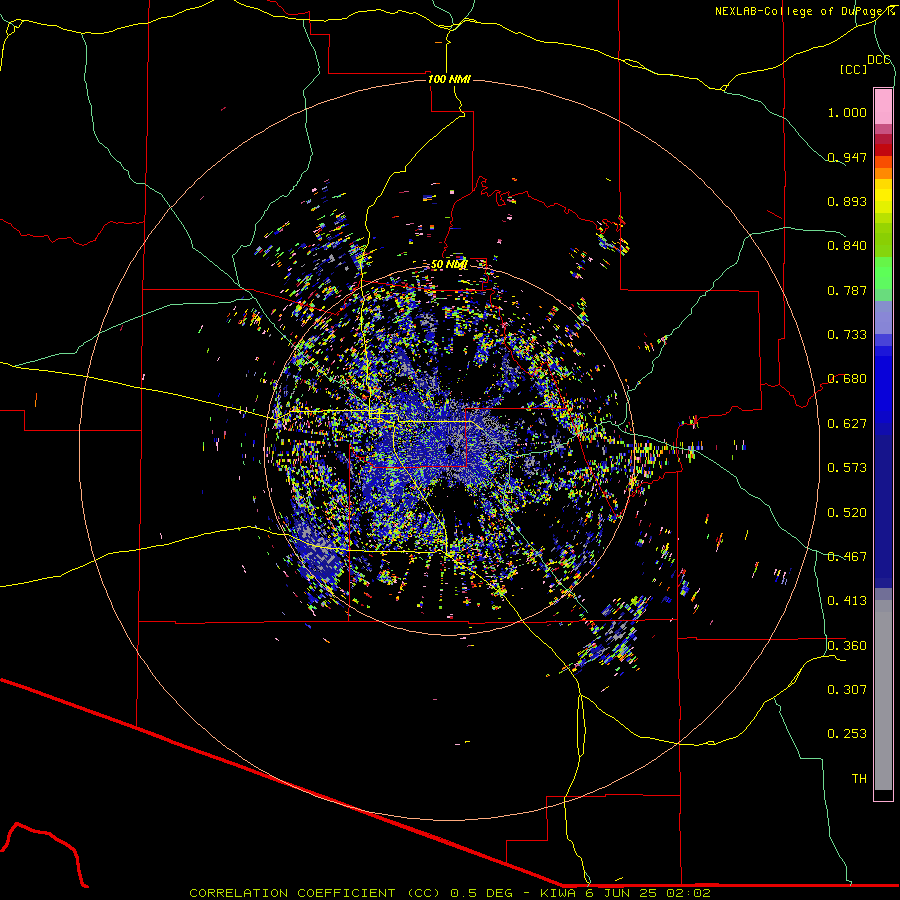
Task: Click the black radar site dot at center
Action: pos(449,449)
